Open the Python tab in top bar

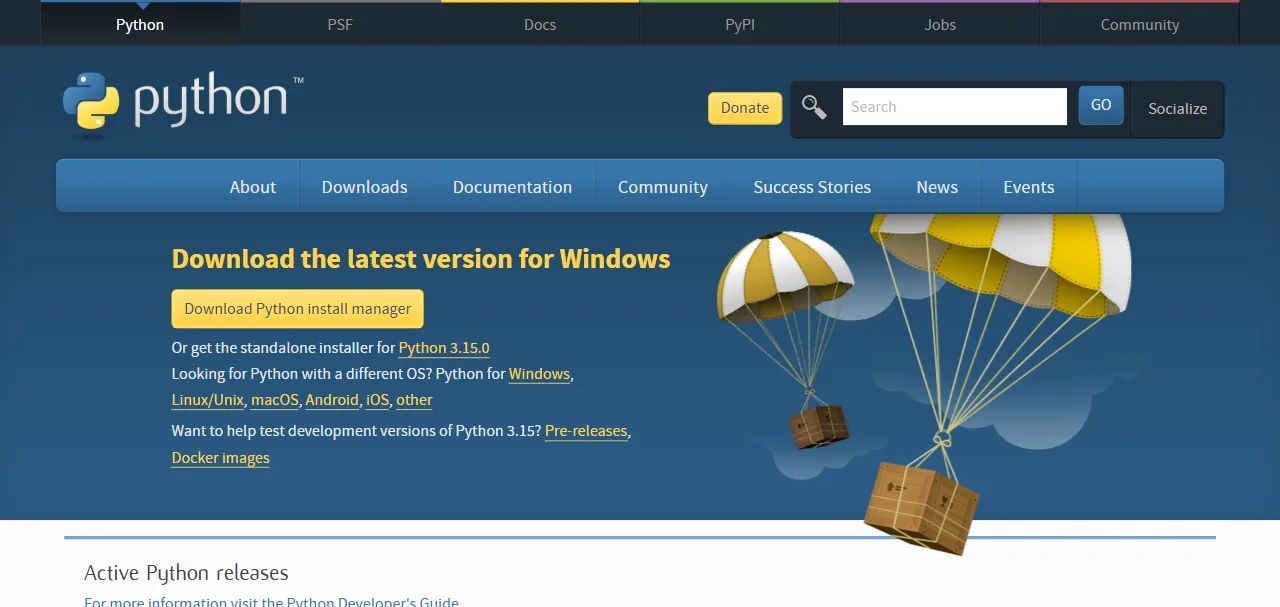140,24
